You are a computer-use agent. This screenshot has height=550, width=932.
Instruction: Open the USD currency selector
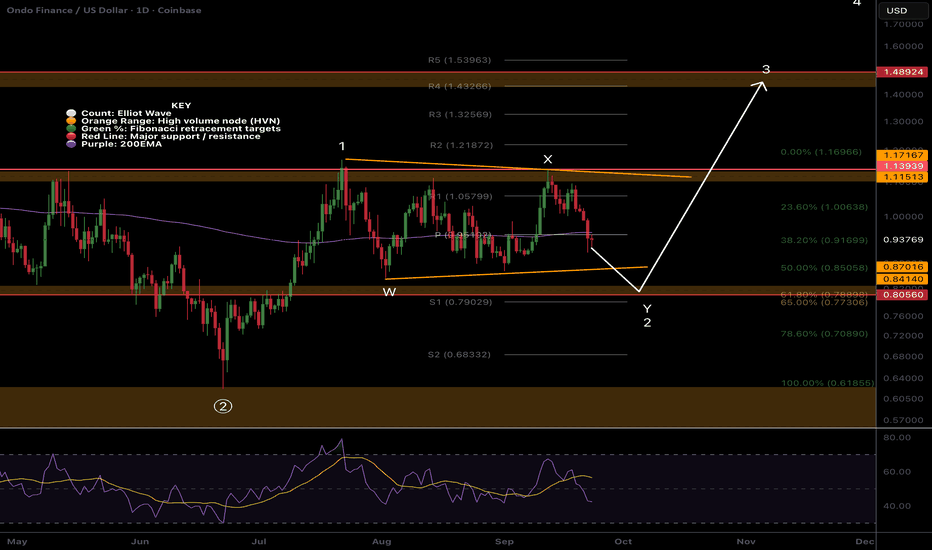pos(896,11)
